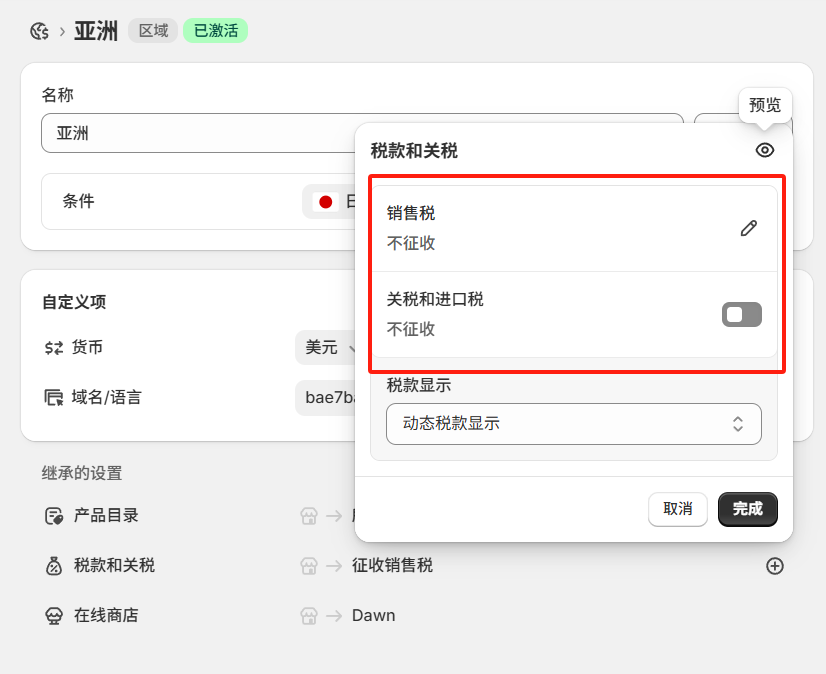
Task: Click the 货币 currency icon
Action: [x=52, y=348]
